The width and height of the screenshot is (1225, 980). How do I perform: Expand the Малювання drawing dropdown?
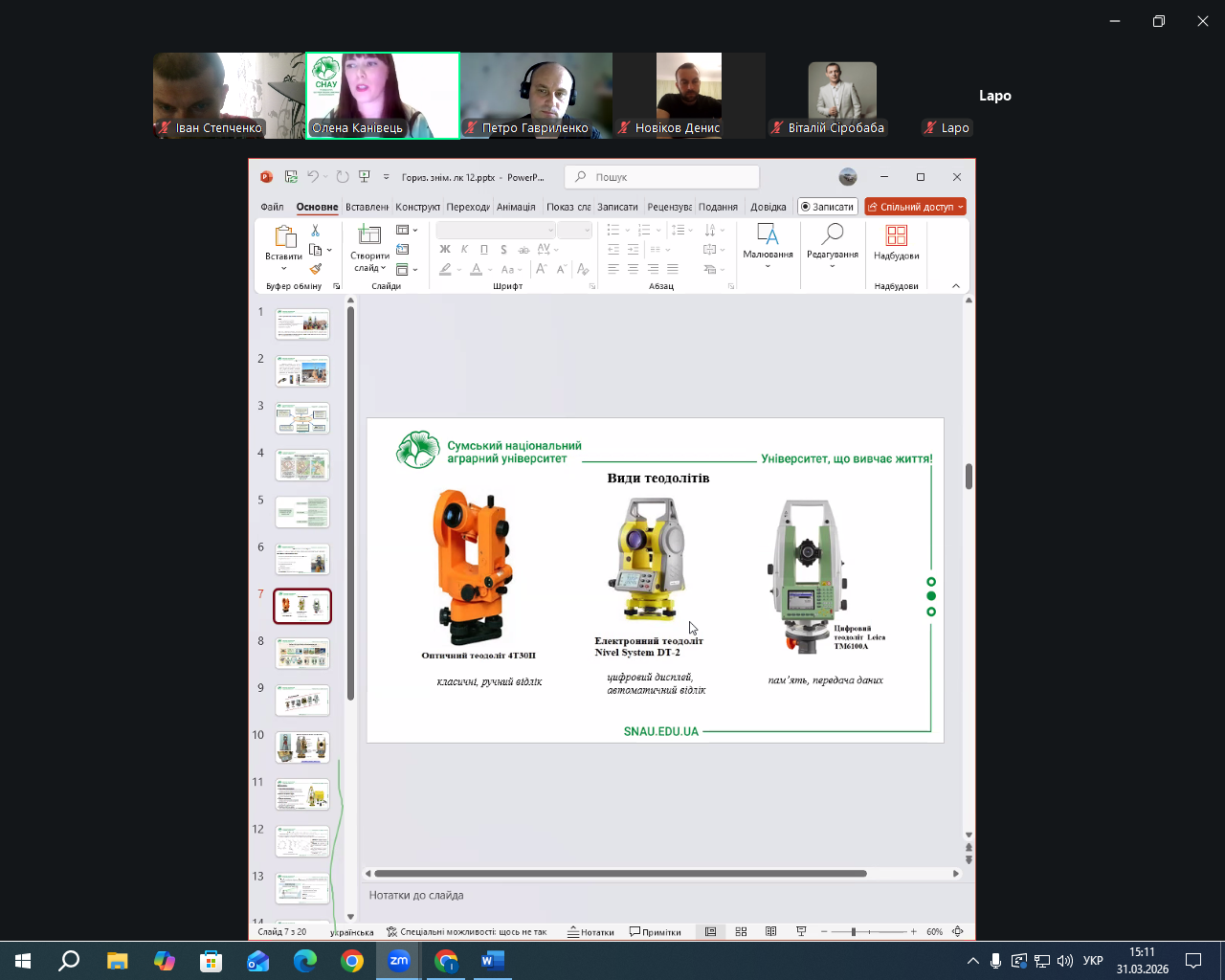click(x=768, y=266)
